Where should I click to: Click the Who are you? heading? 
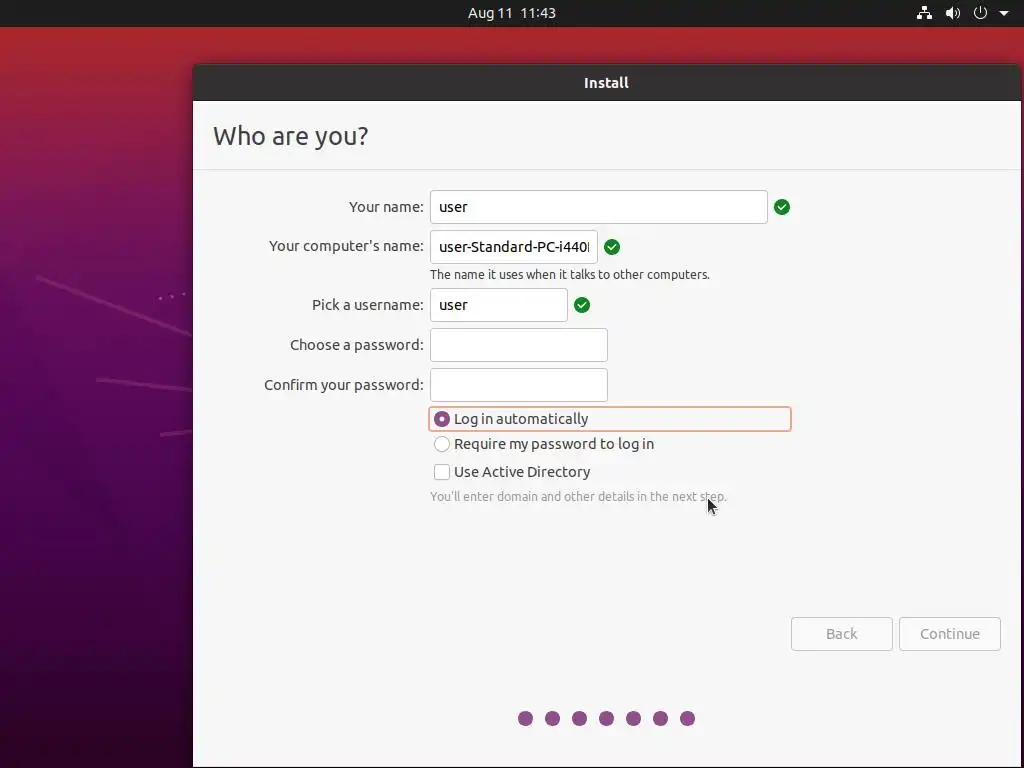point(291,136)
